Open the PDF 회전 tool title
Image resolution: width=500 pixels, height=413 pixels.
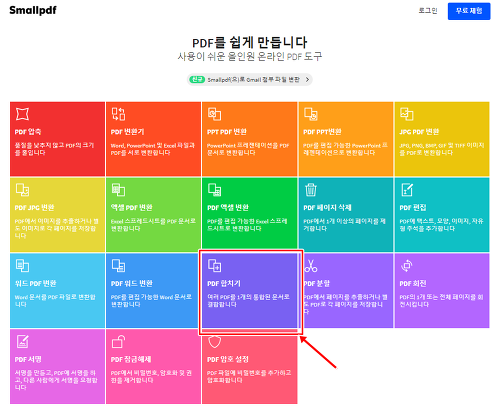[x=413, y=284]
